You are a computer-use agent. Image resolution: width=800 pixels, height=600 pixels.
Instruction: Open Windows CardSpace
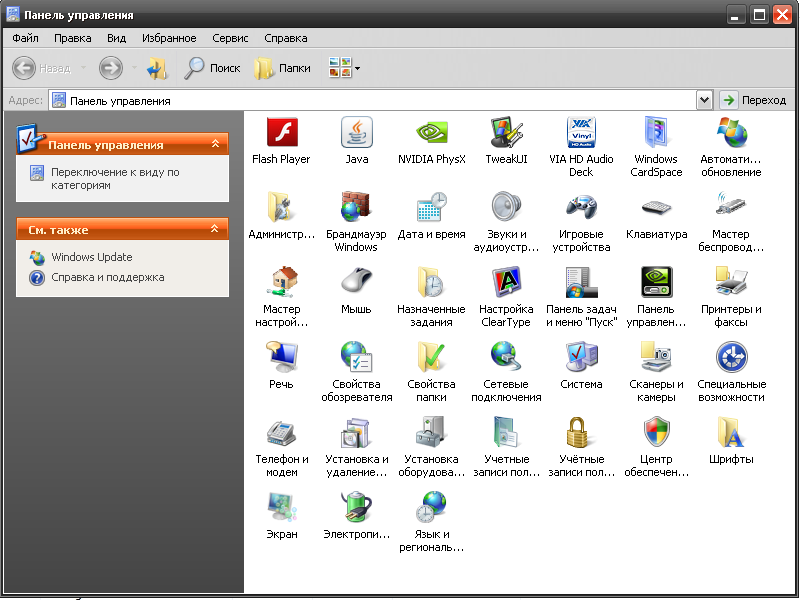tap(656, 147)
